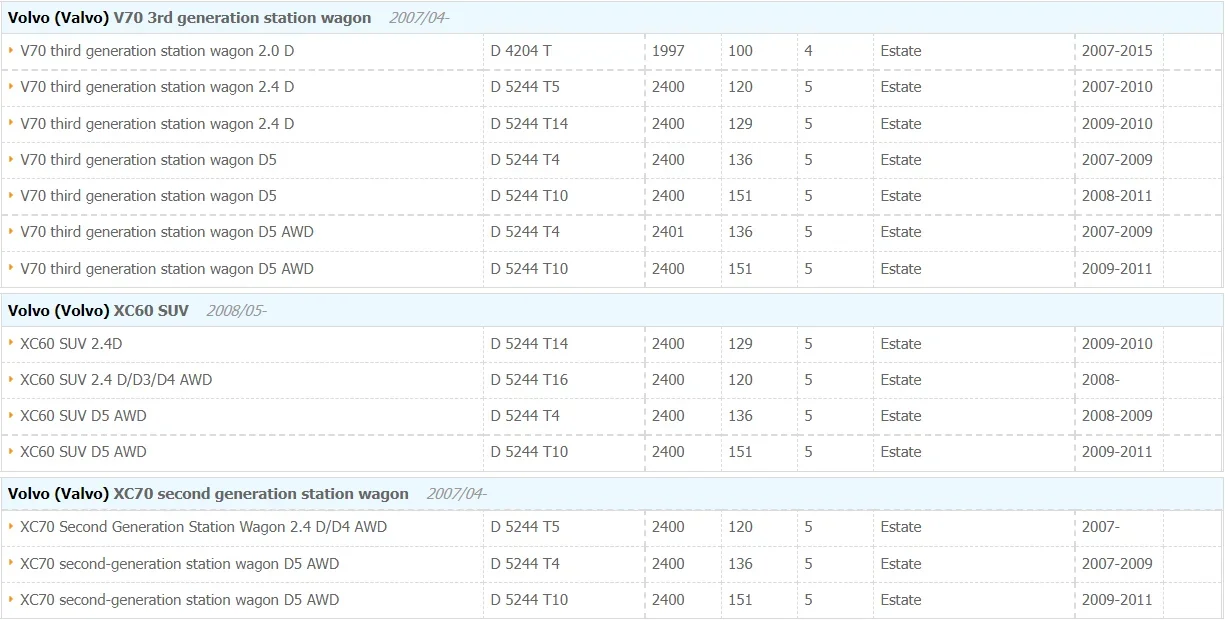Click the 2007/04- date beside the XC70 heading

(457, 494)
